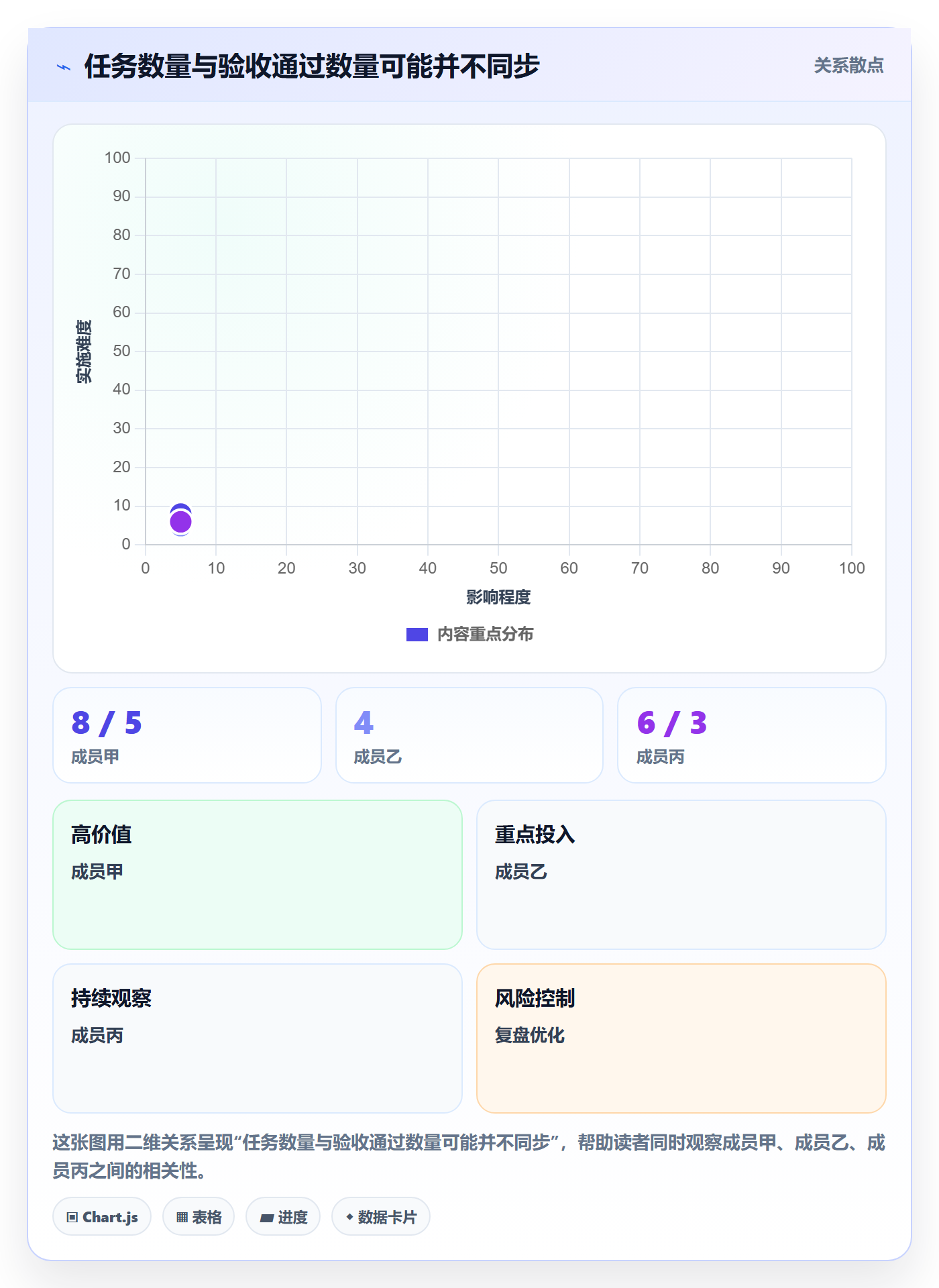This screenshot has height=1288, width=939.
Task: Select the 高价值 quadrant card
Action: (258, 875)
